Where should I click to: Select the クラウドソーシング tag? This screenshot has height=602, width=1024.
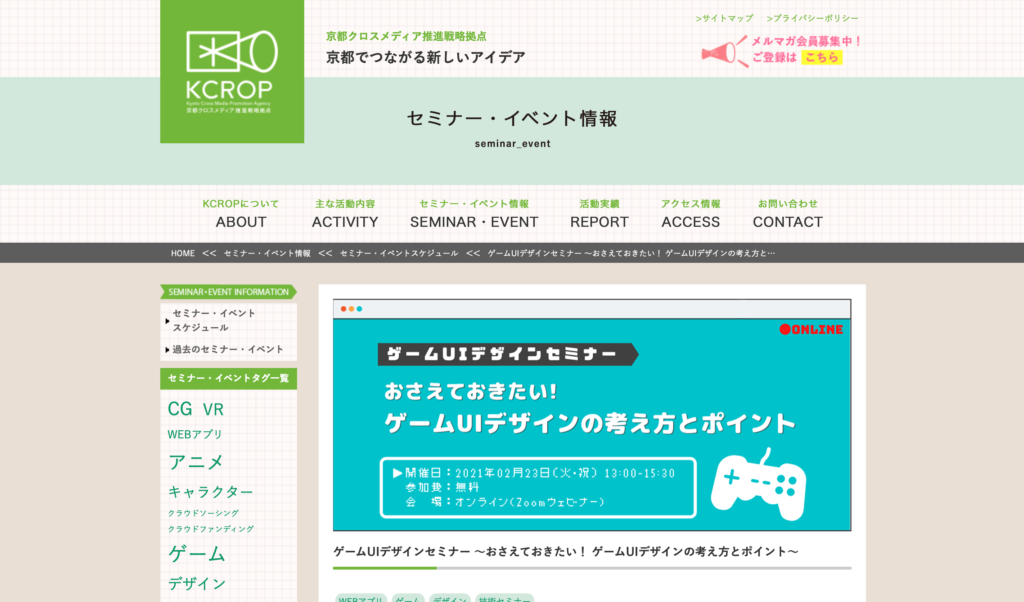(x=203, y=513)
